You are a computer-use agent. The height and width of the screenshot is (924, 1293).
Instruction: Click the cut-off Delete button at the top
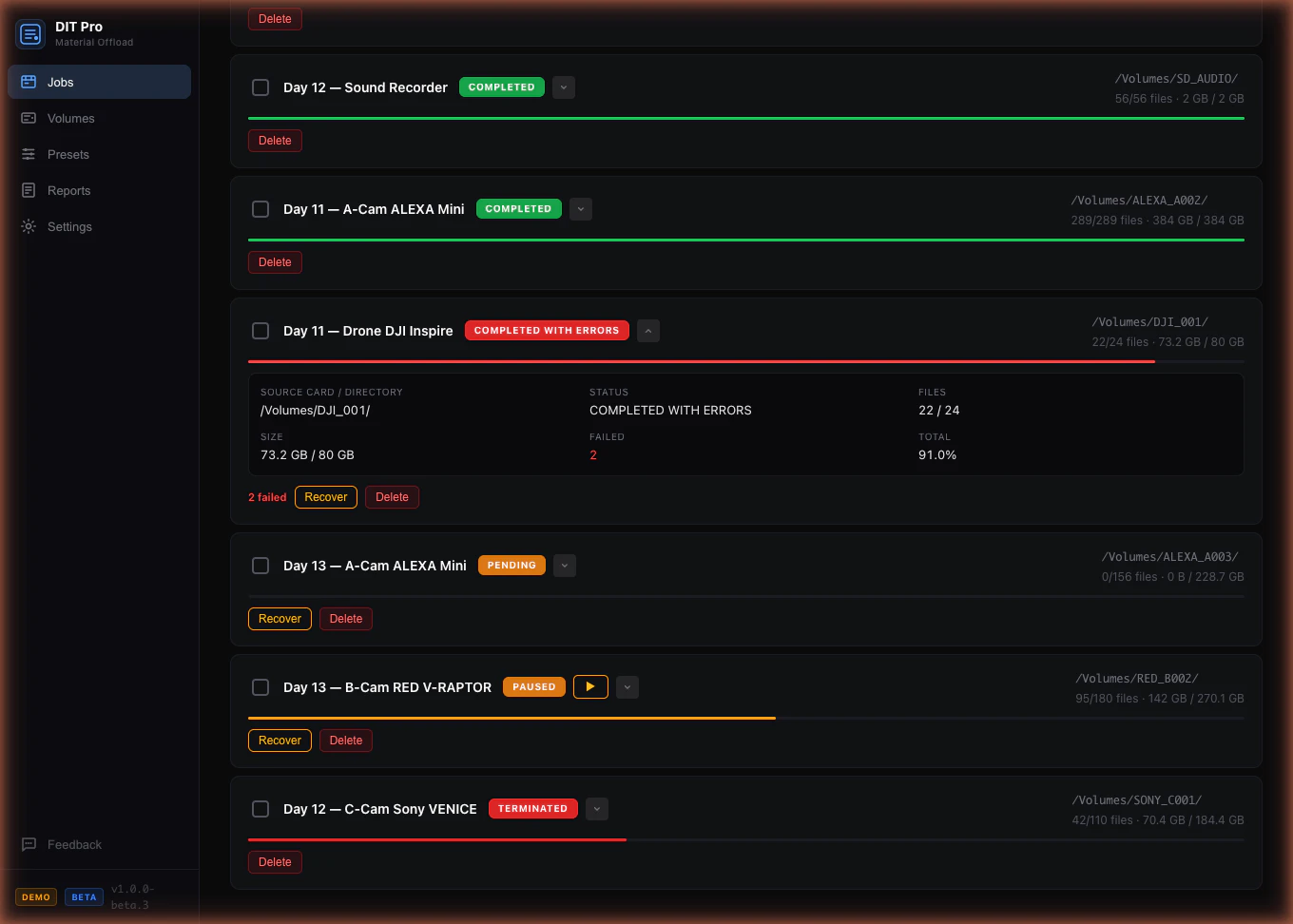[275, 19]
